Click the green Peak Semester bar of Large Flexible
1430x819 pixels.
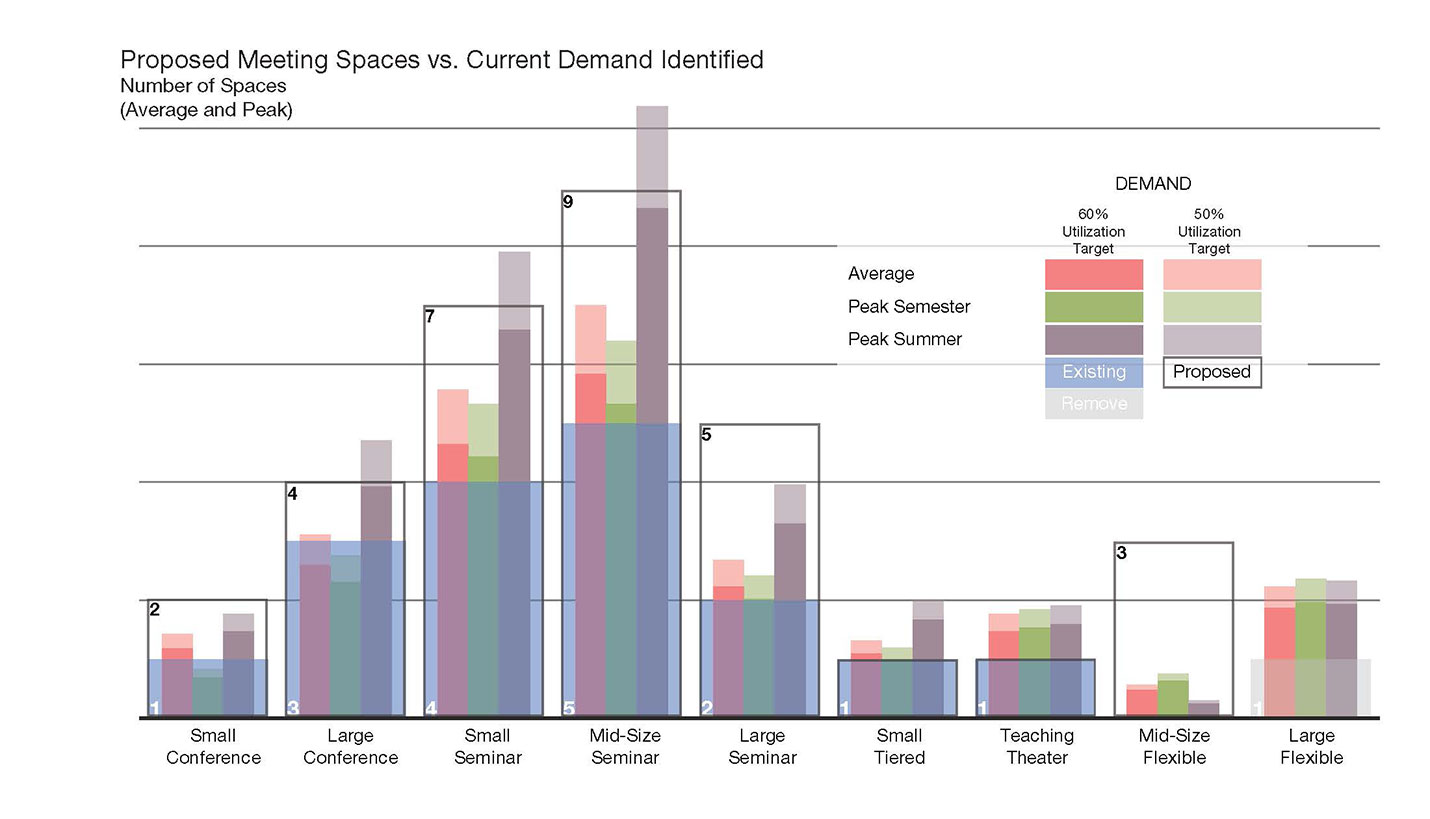pos(1310,648)
